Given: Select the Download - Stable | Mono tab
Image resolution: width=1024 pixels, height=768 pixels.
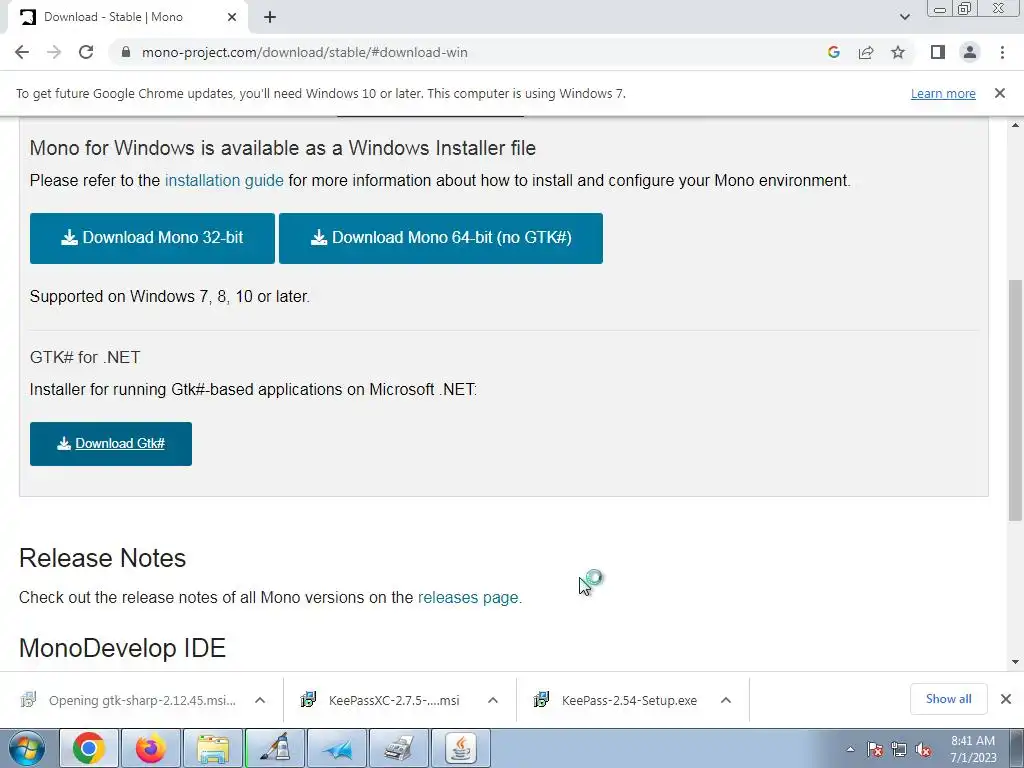Looking at the screenshot, I should point(127,17).
